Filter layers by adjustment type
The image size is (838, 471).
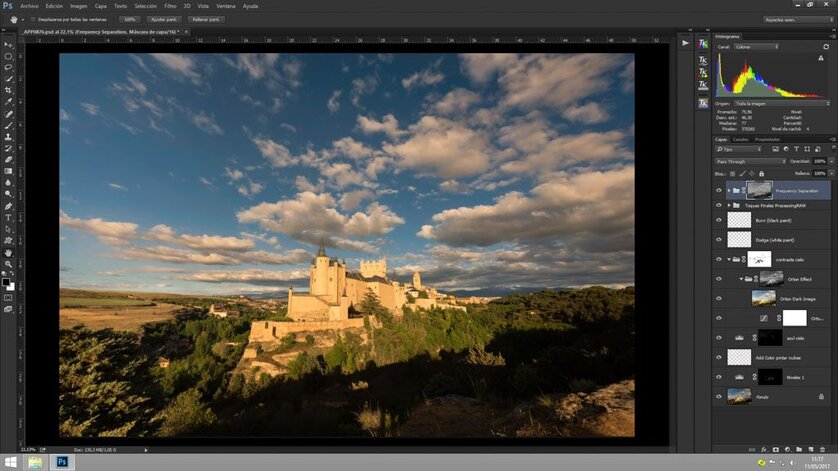point(786,149)
